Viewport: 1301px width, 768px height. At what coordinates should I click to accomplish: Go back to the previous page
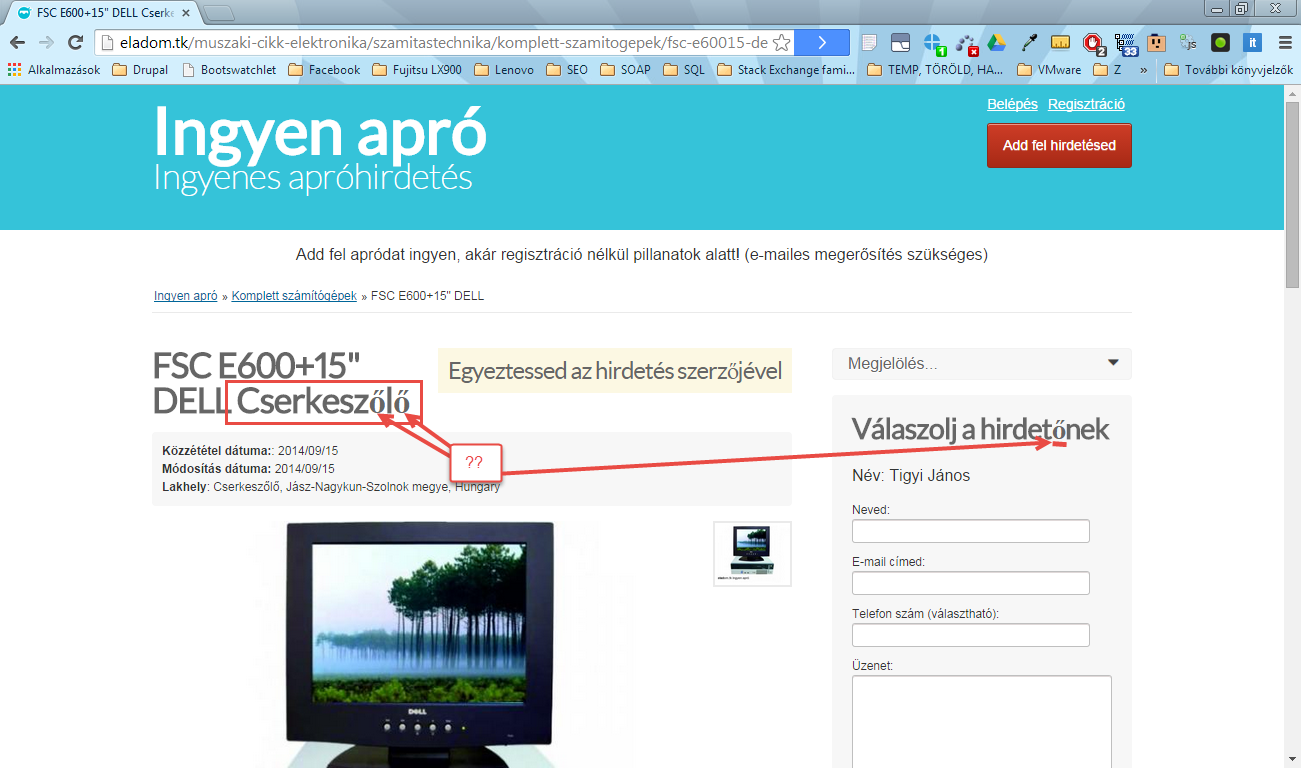17,42
